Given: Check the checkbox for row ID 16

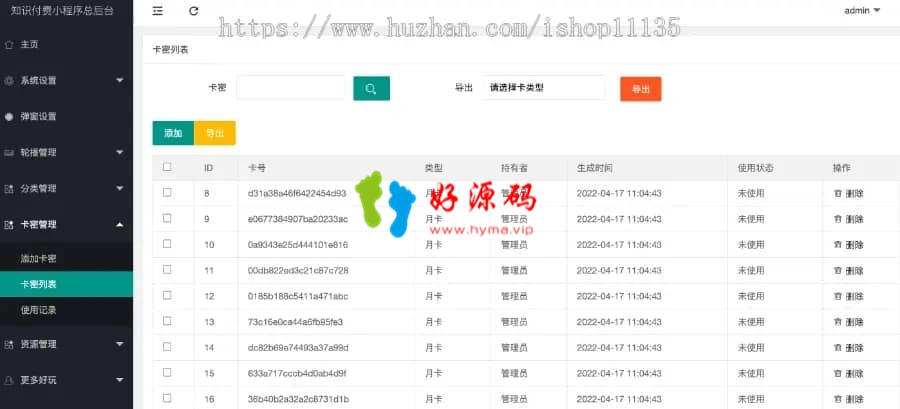Looking at the screenshot, I should click(x=167, y=398).
